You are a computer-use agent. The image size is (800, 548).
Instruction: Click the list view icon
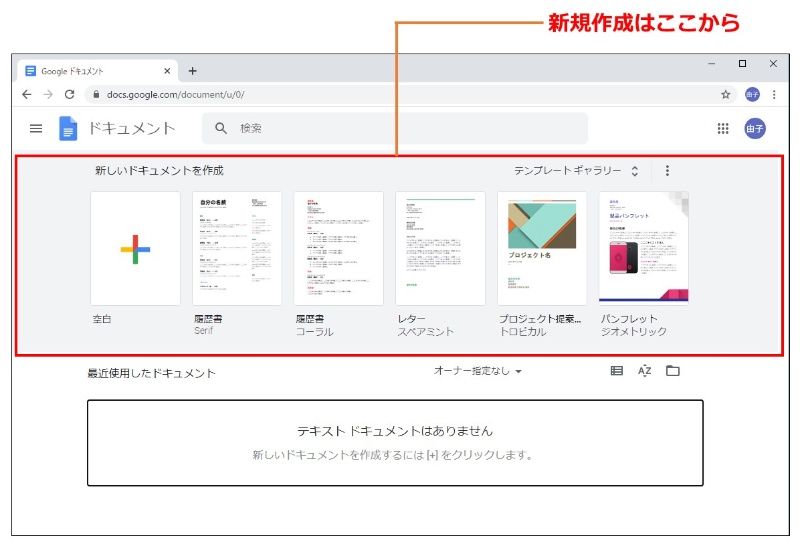pyautogui.click(x=617, y=371)
